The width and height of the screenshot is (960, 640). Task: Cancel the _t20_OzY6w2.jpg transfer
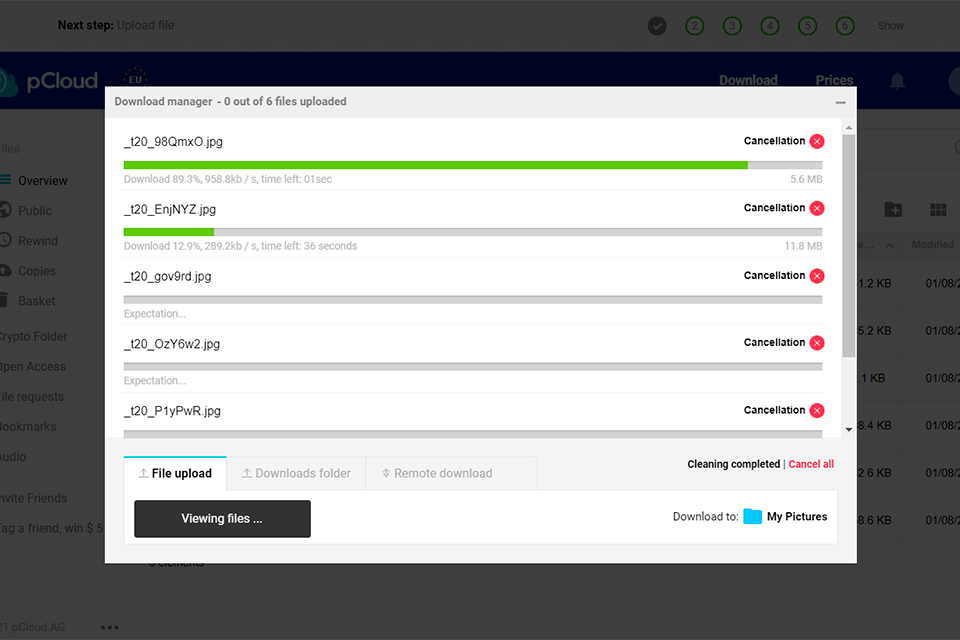click(817, 342)
